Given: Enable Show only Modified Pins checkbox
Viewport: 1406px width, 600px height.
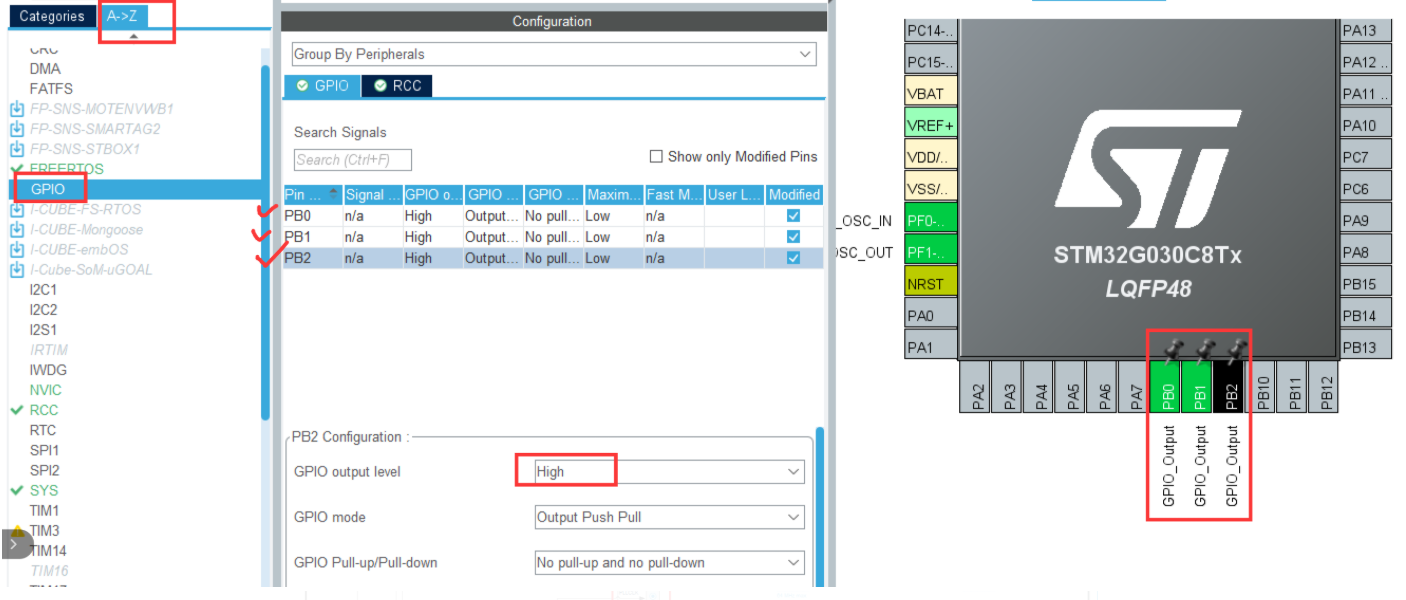Looking at the screenshot, I should click(656, 157).
